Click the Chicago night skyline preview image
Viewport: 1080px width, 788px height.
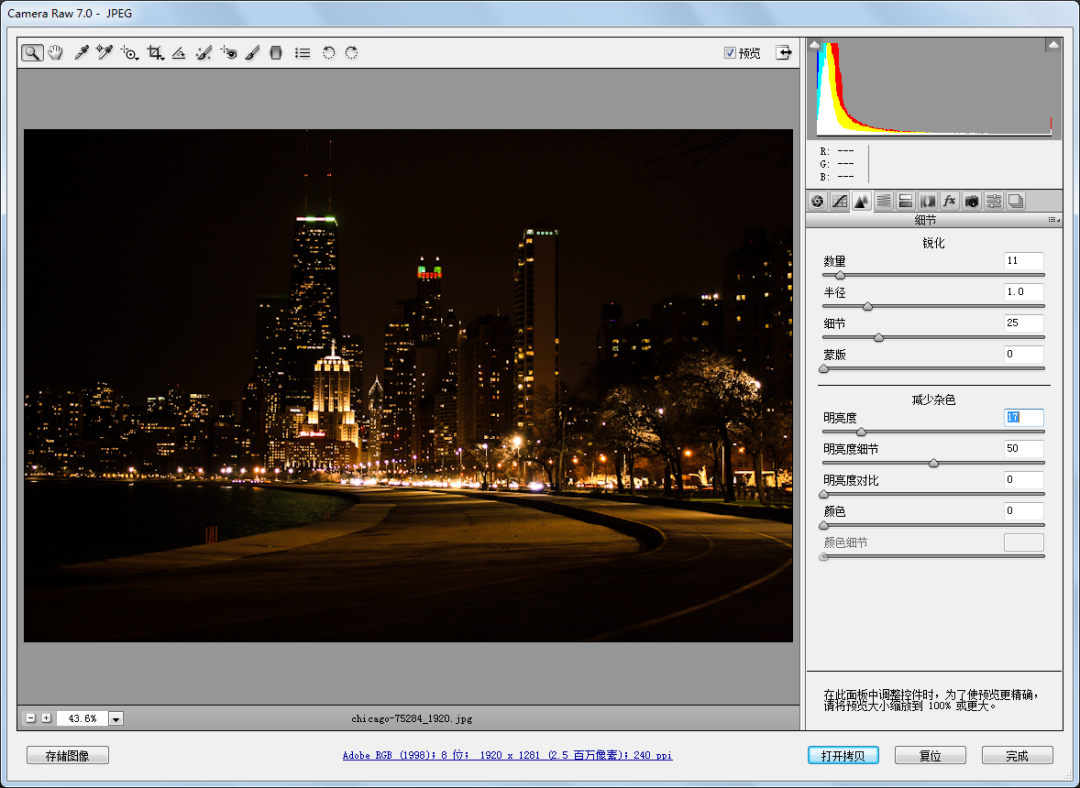click(x=408, y=386)
